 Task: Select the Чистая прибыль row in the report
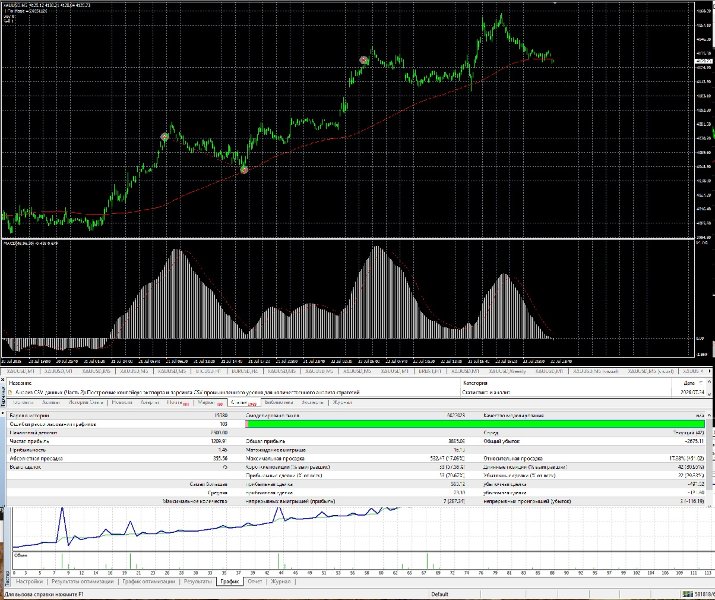[118, 441]
